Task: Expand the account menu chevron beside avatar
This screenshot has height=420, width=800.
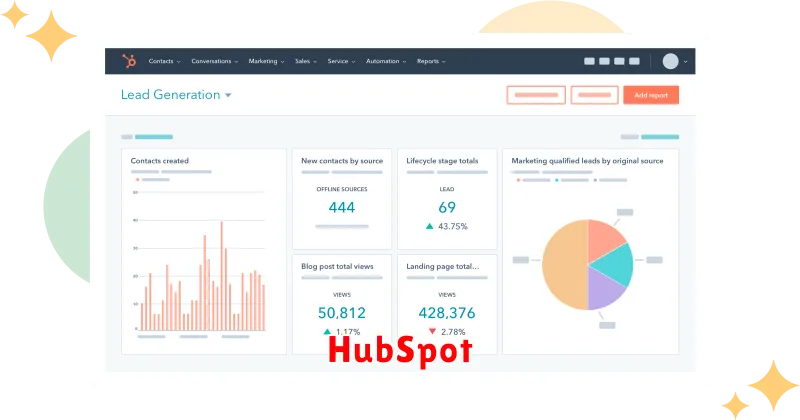Action: click(x=686, y=62)
